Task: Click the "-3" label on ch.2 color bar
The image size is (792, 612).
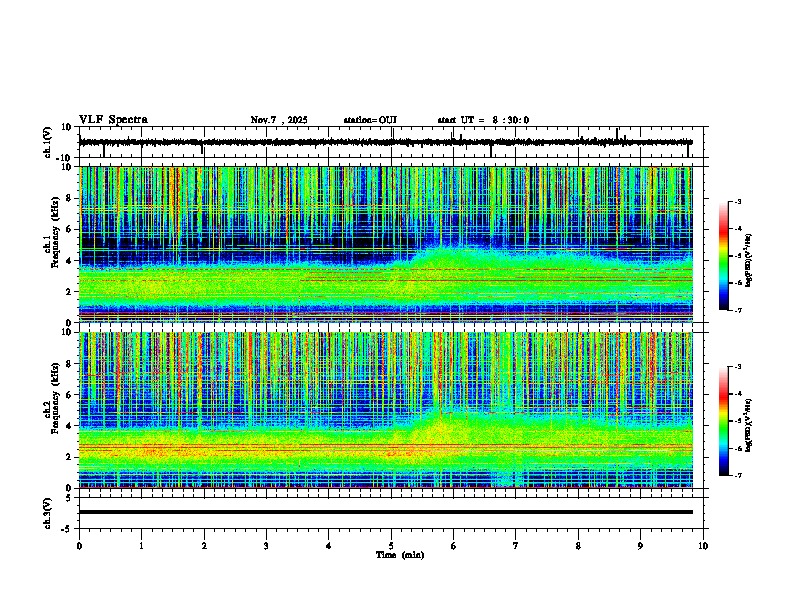Action: tap(738, 367)
